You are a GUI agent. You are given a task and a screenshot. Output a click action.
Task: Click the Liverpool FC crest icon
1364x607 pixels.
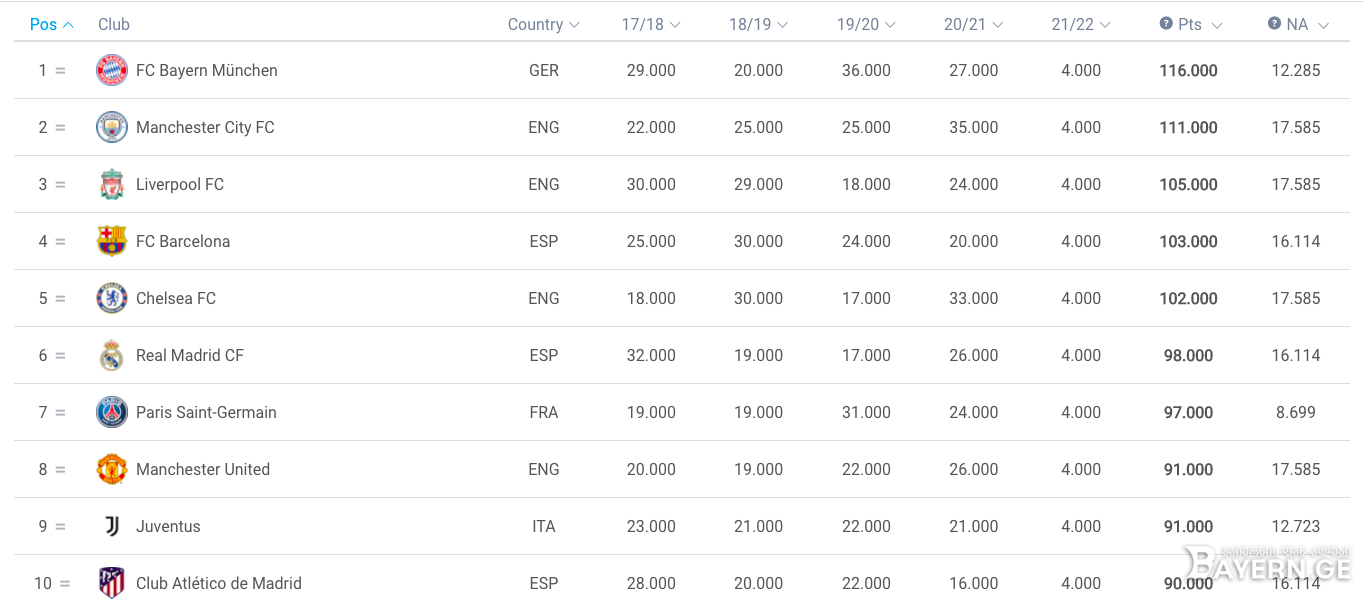[x=112, y=184]
